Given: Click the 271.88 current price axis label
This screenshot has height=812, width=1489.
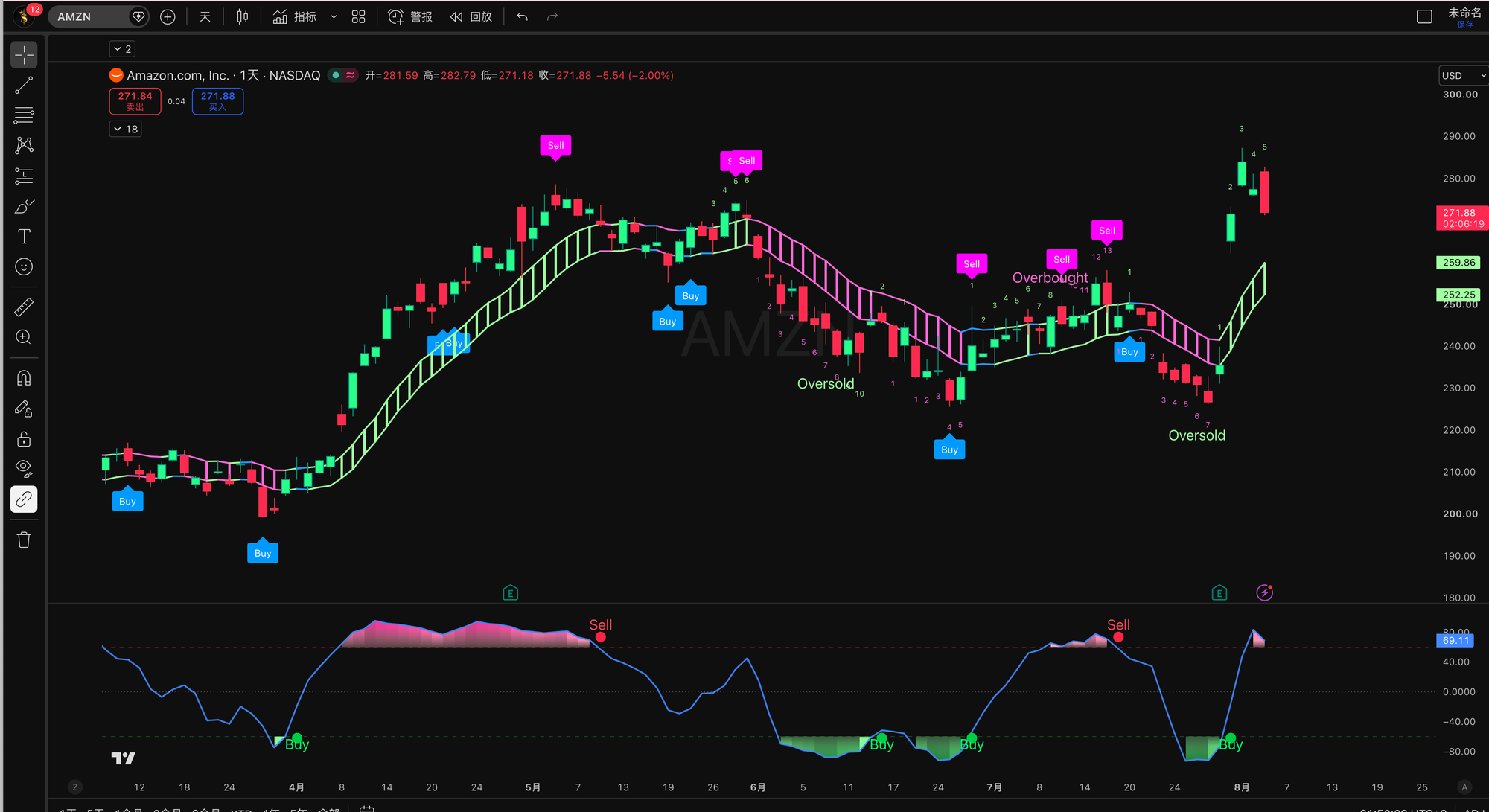Looking at the screenshot, I should click(1462, 218).
